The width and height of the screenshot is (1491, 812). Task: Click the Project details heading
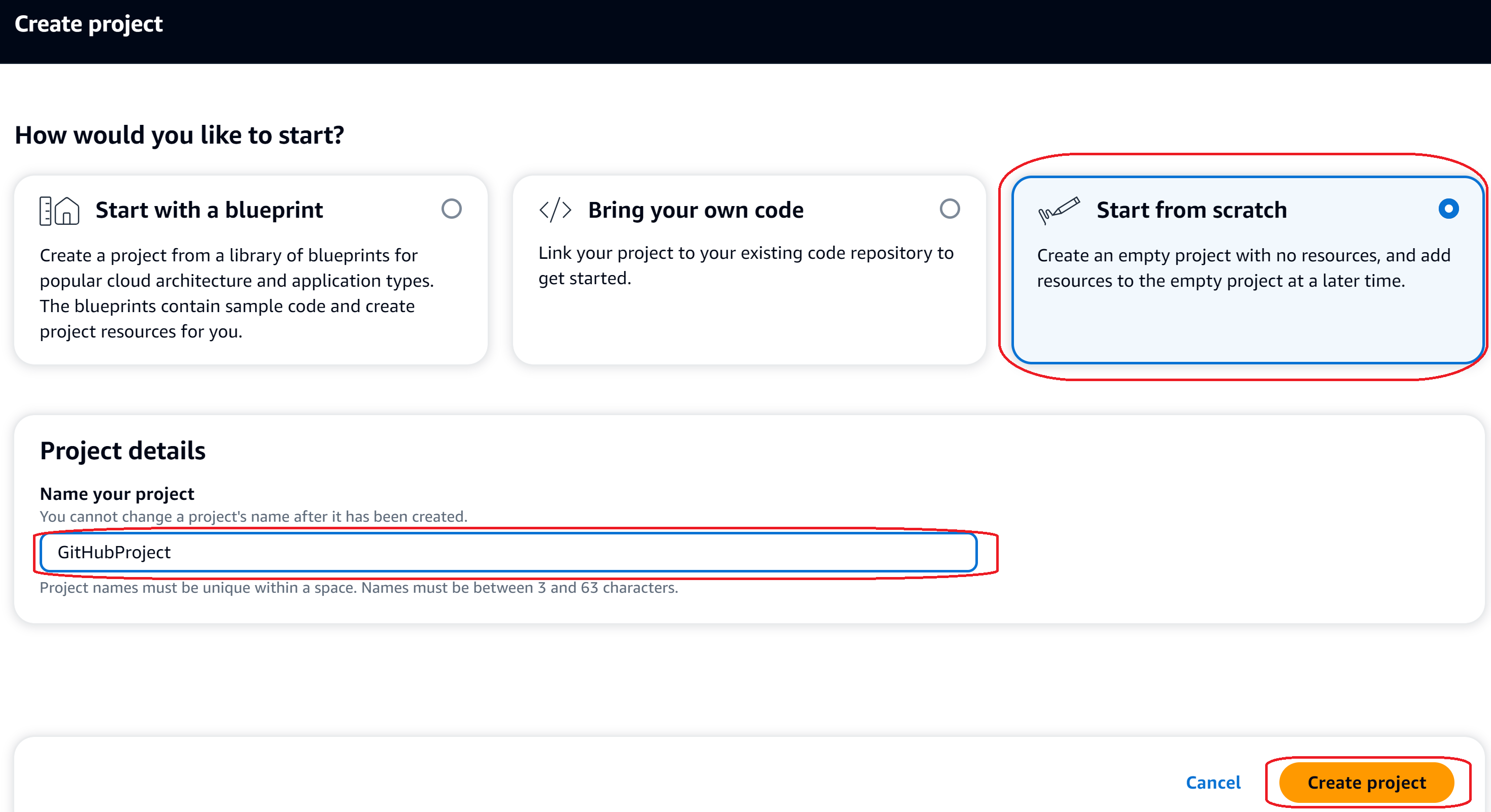[123, 451]
